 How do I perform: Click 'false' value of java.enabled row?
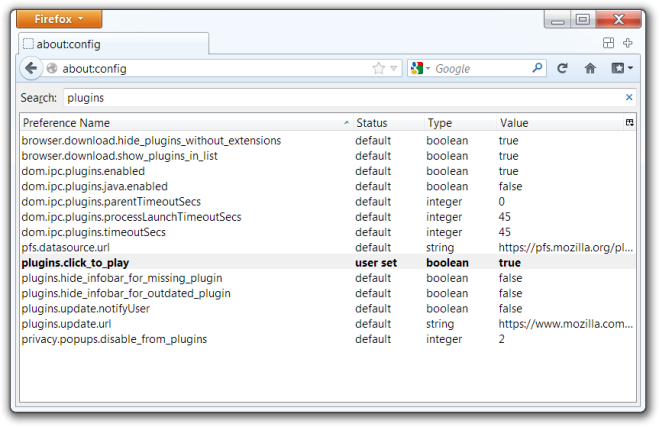[511, 186]
